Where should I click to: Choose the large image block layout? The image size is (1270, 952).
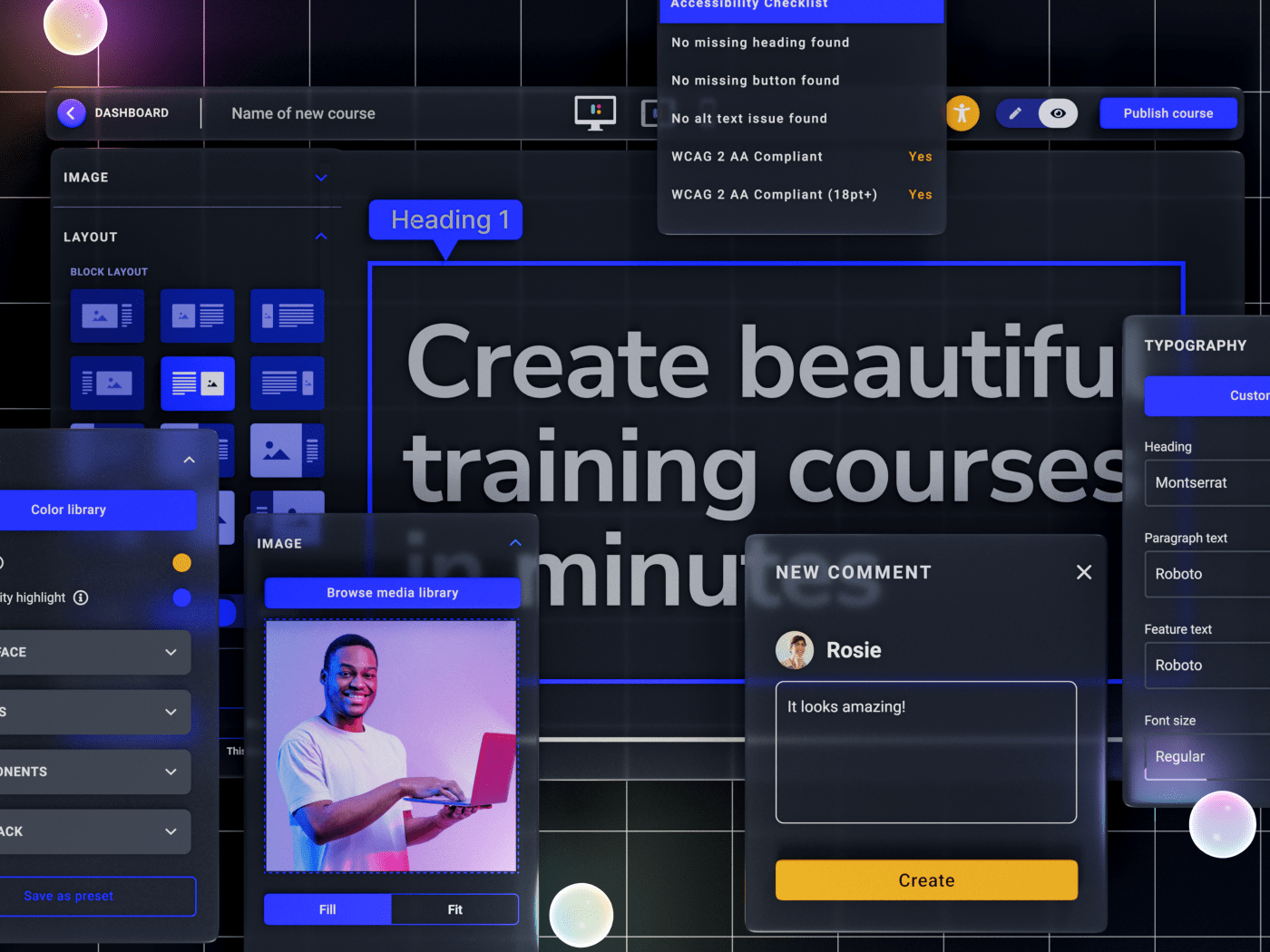[x=288, y=451]
